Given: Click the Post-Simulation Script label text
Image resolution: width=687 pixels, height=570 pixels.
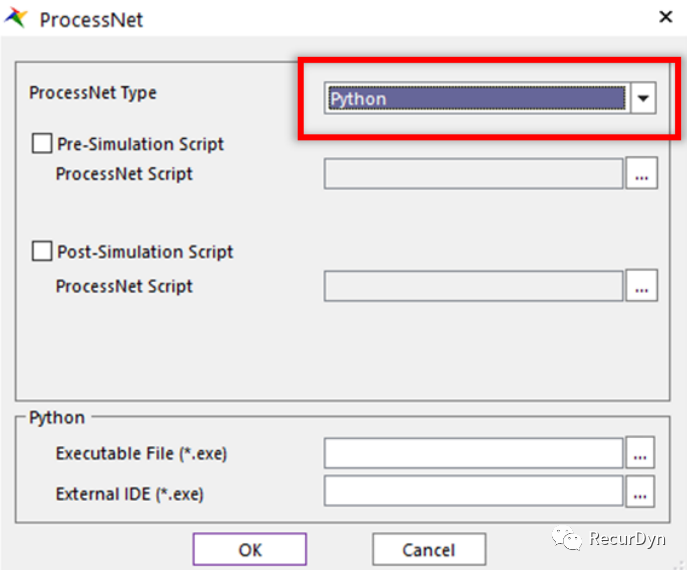Looking at the screenshot, I should [145, 252].
